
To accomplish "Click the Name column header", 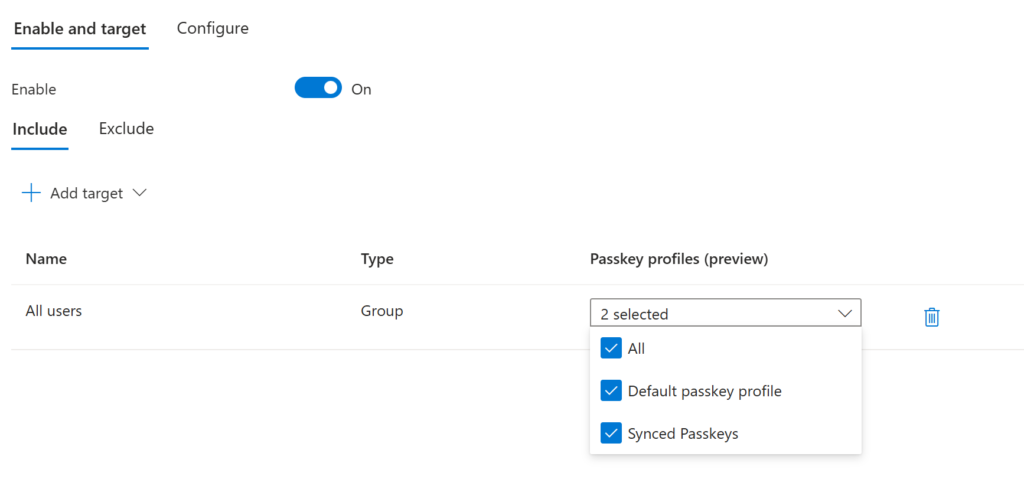I will [46, 259].
